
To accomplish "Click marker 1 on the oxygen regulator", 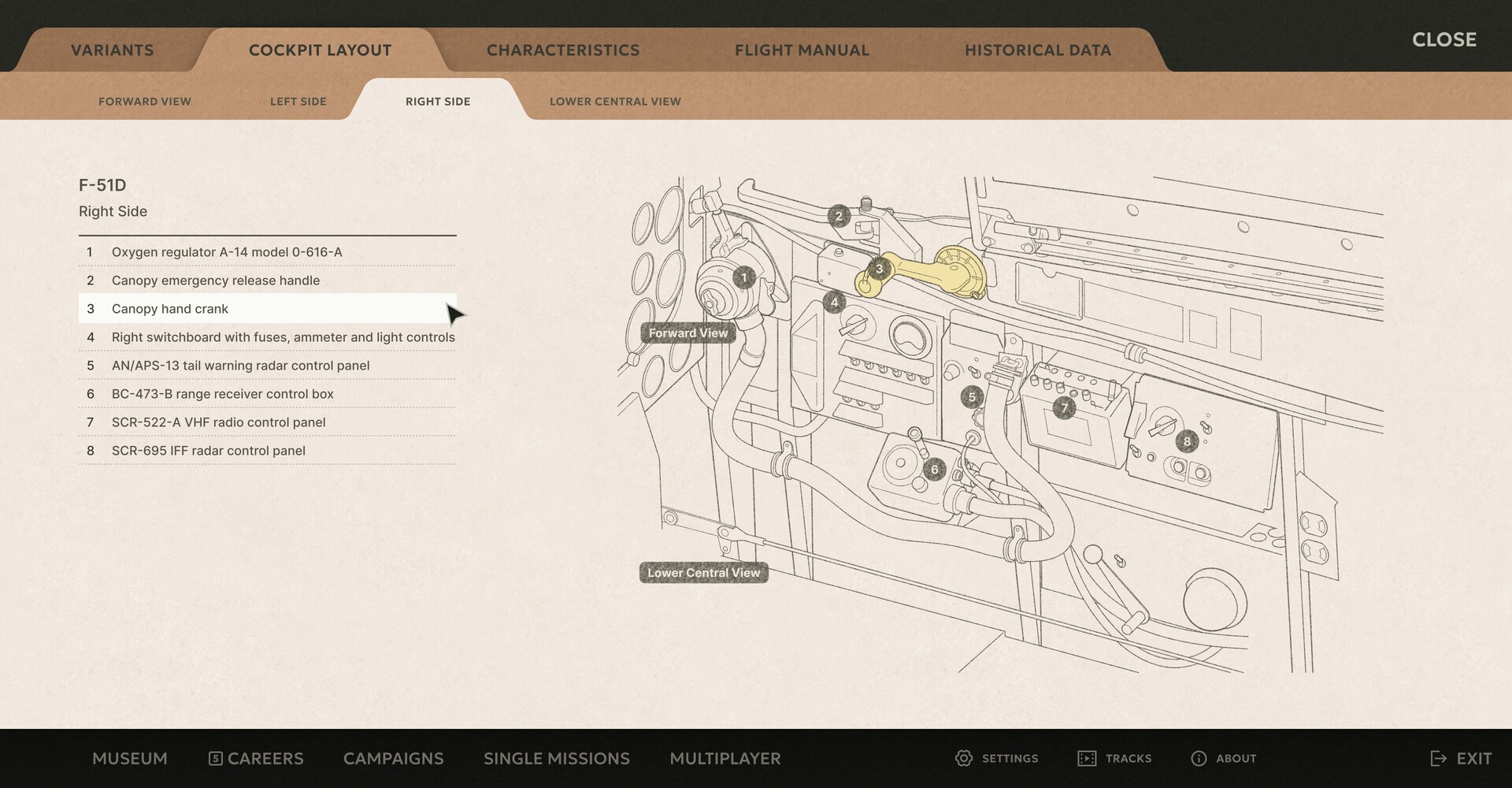I will coord(743,279).
